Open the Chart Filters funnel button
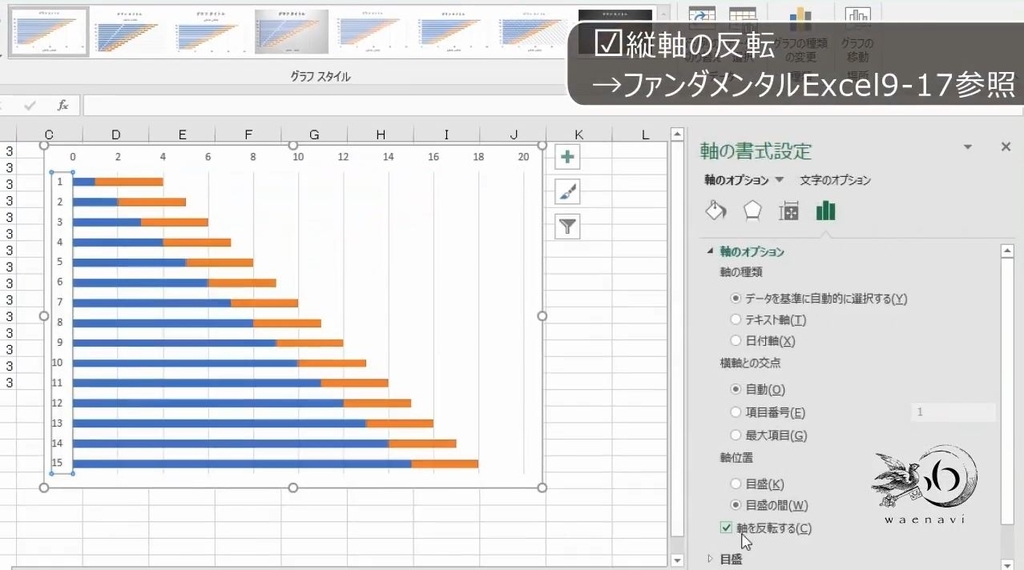The image size is (1024, 570). (x=568, y=227)
